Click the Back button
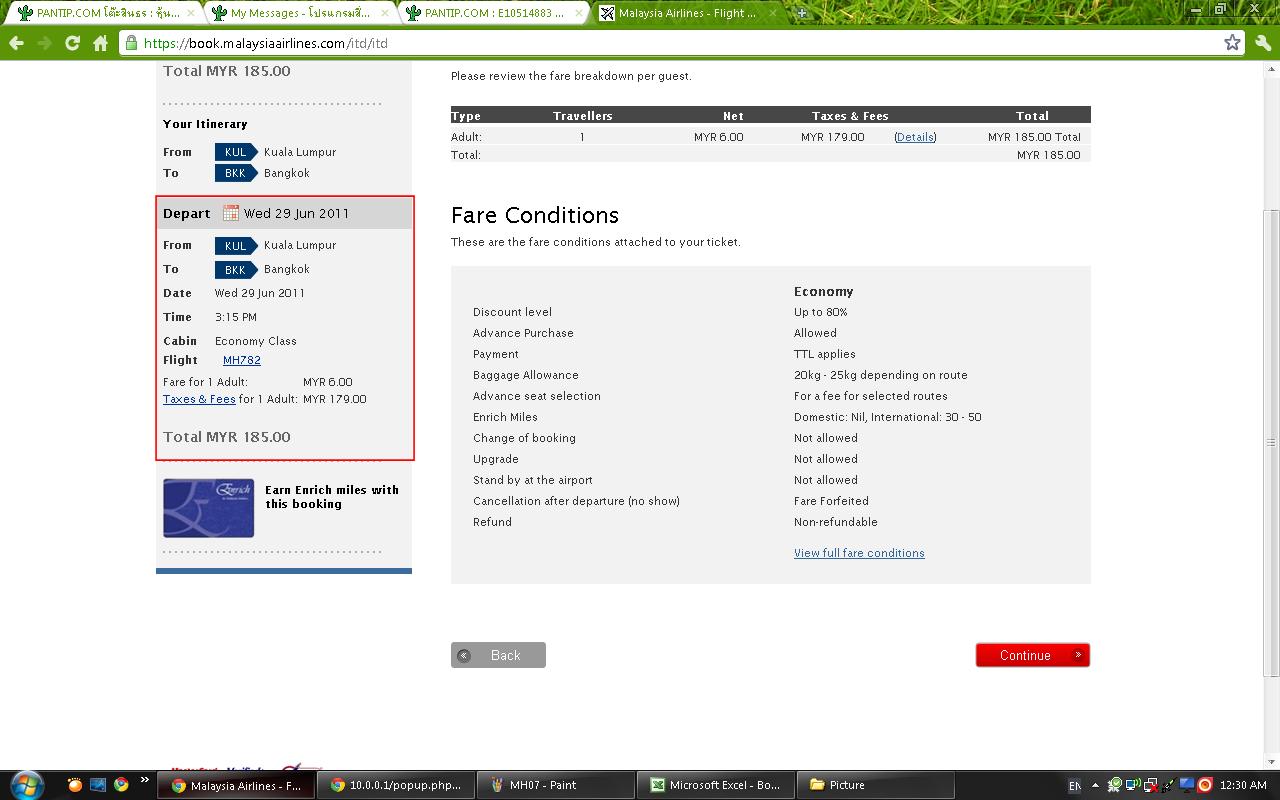 (498, 655)
